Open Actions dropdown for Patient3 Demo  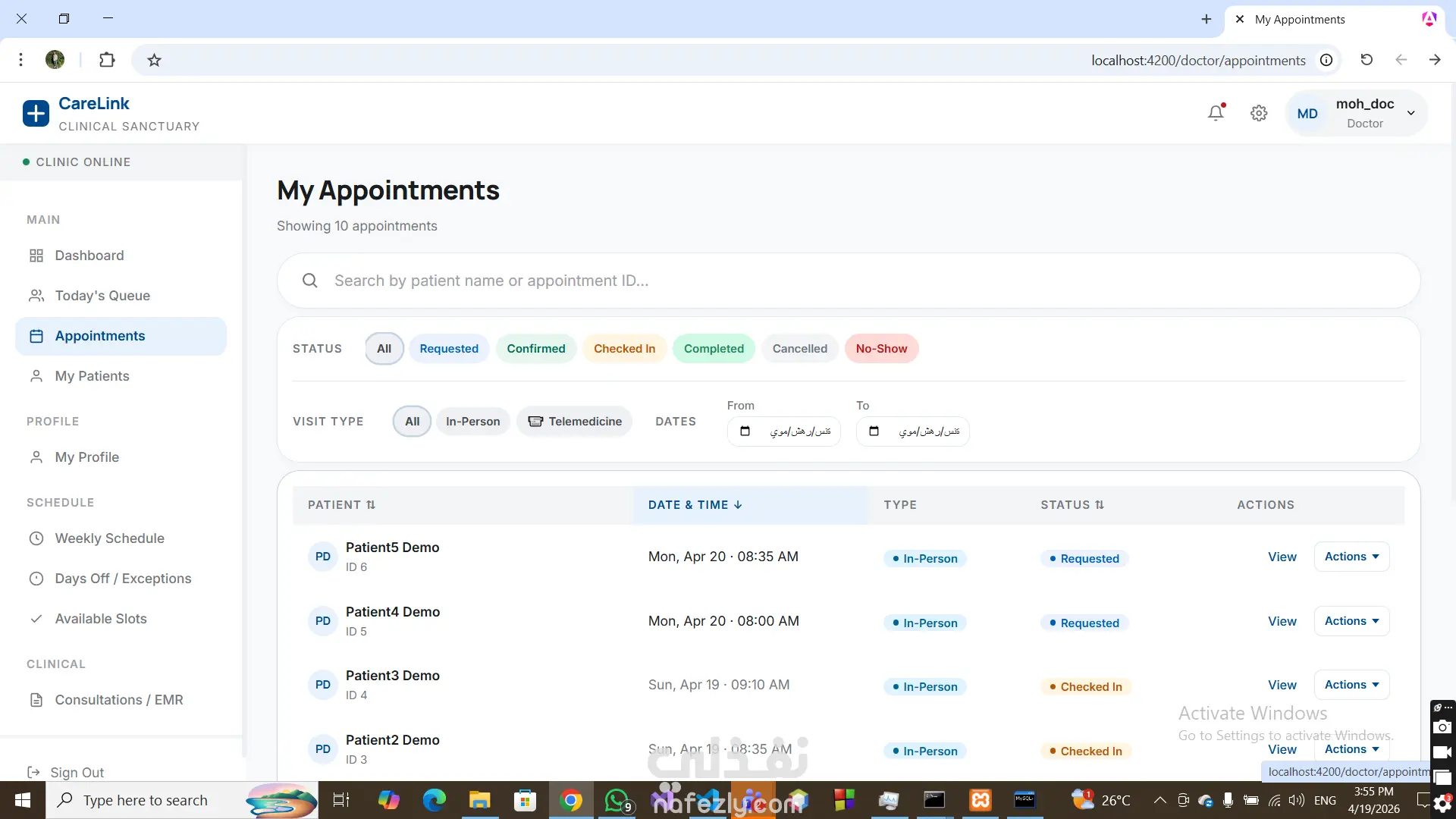click(x=1351, y=685)
